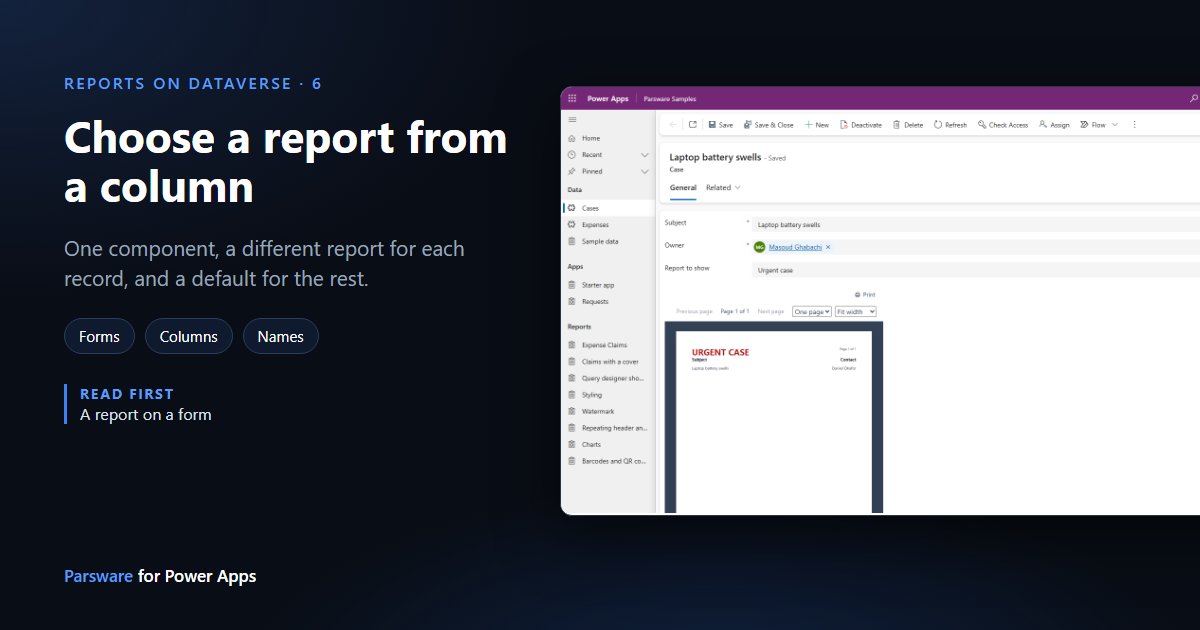Open the Flow dropdown in the toolbar

[1098, 125]
